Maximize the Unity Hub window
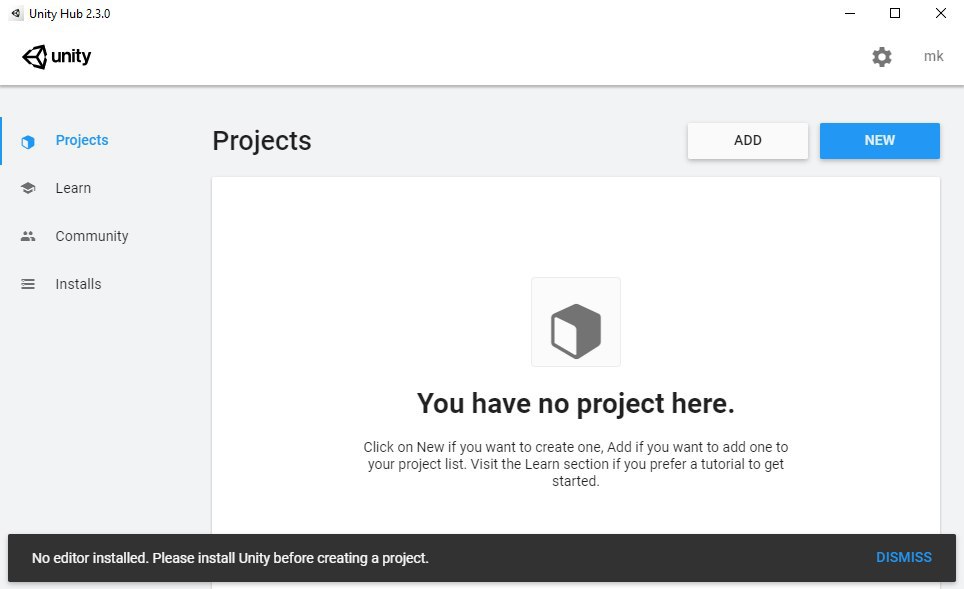Image resolution: width=964 pixels, height=589 pixels. pos(895,14)
